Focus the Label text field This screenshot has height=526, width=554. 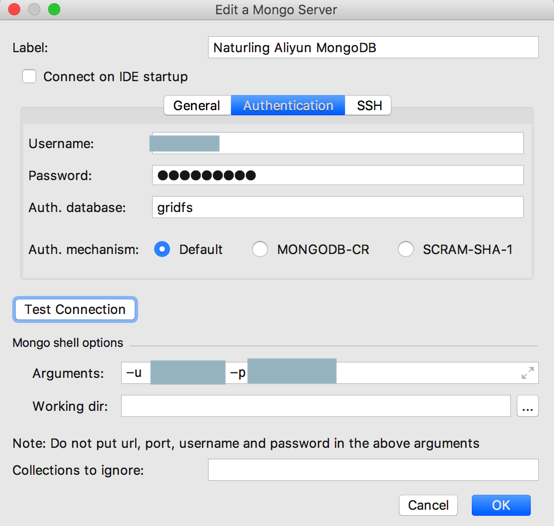373,47
